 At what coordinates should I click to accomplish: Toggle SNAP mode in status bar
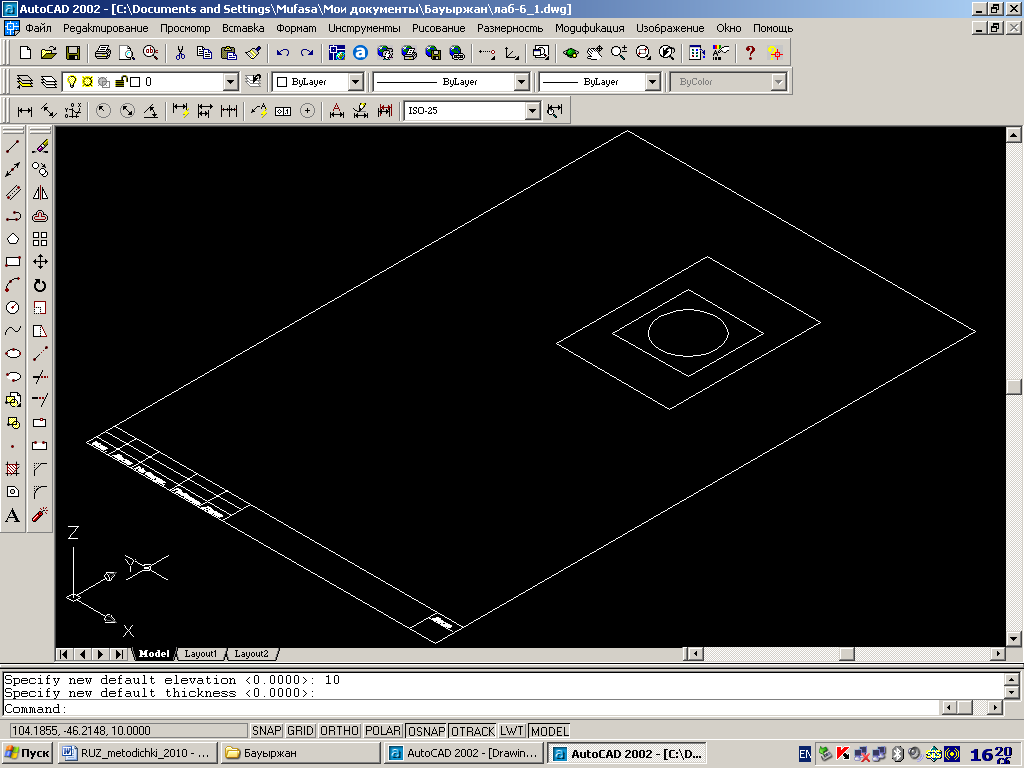point(266,731)
